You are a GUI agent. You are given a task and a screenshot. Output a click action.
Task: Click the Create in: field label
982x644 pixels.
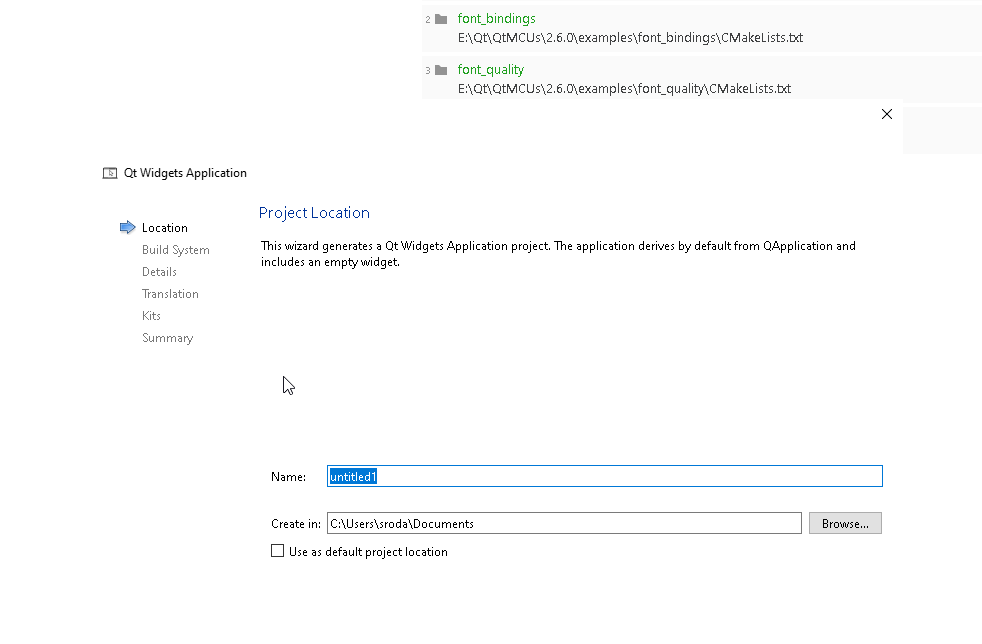click(296, 524)
